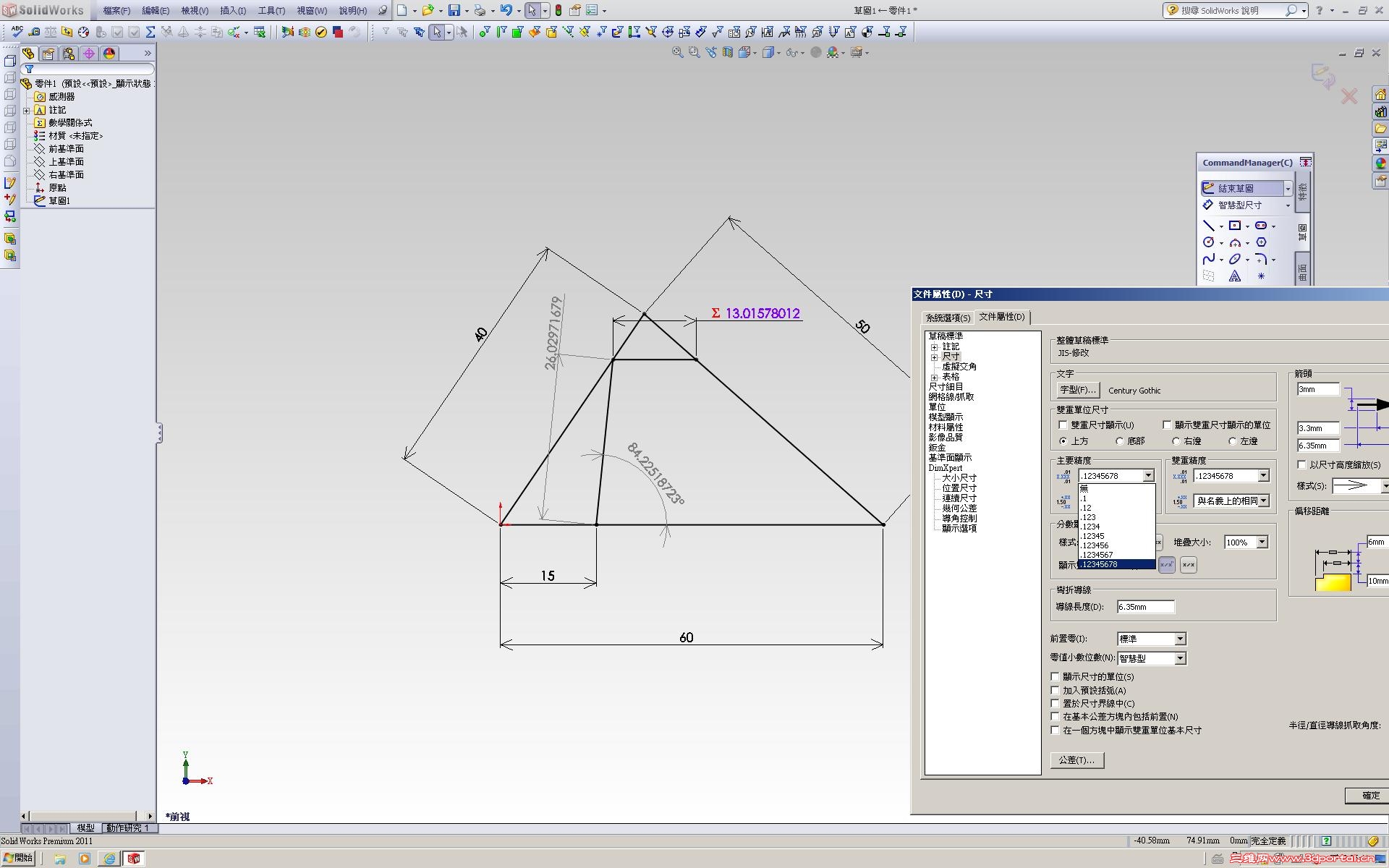
Task: Open the 前置零 dropdown
Action: coord(1180,639)
